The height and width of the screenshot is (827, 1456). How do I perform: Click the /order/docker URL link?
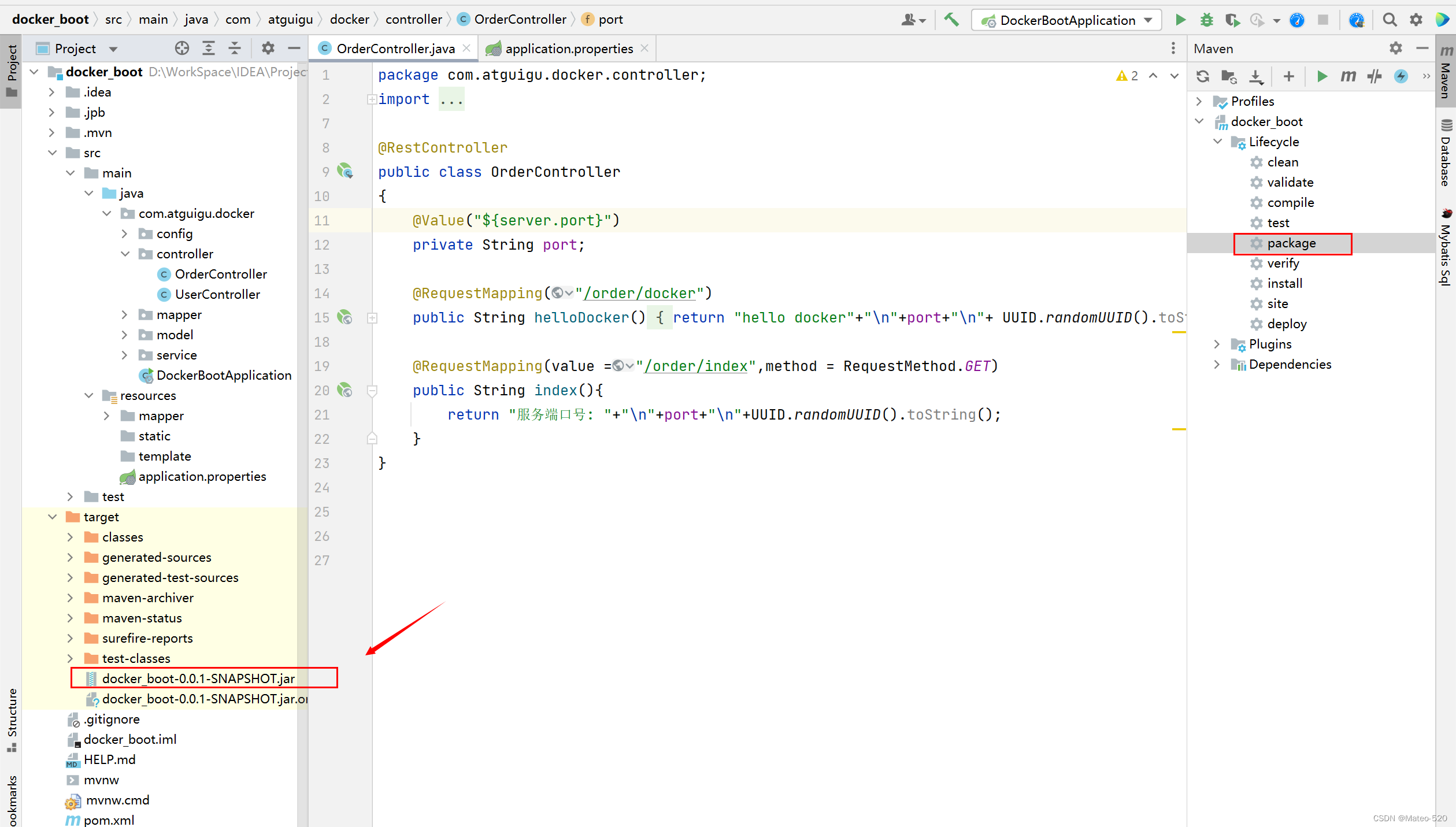click(x=640, y=294)
